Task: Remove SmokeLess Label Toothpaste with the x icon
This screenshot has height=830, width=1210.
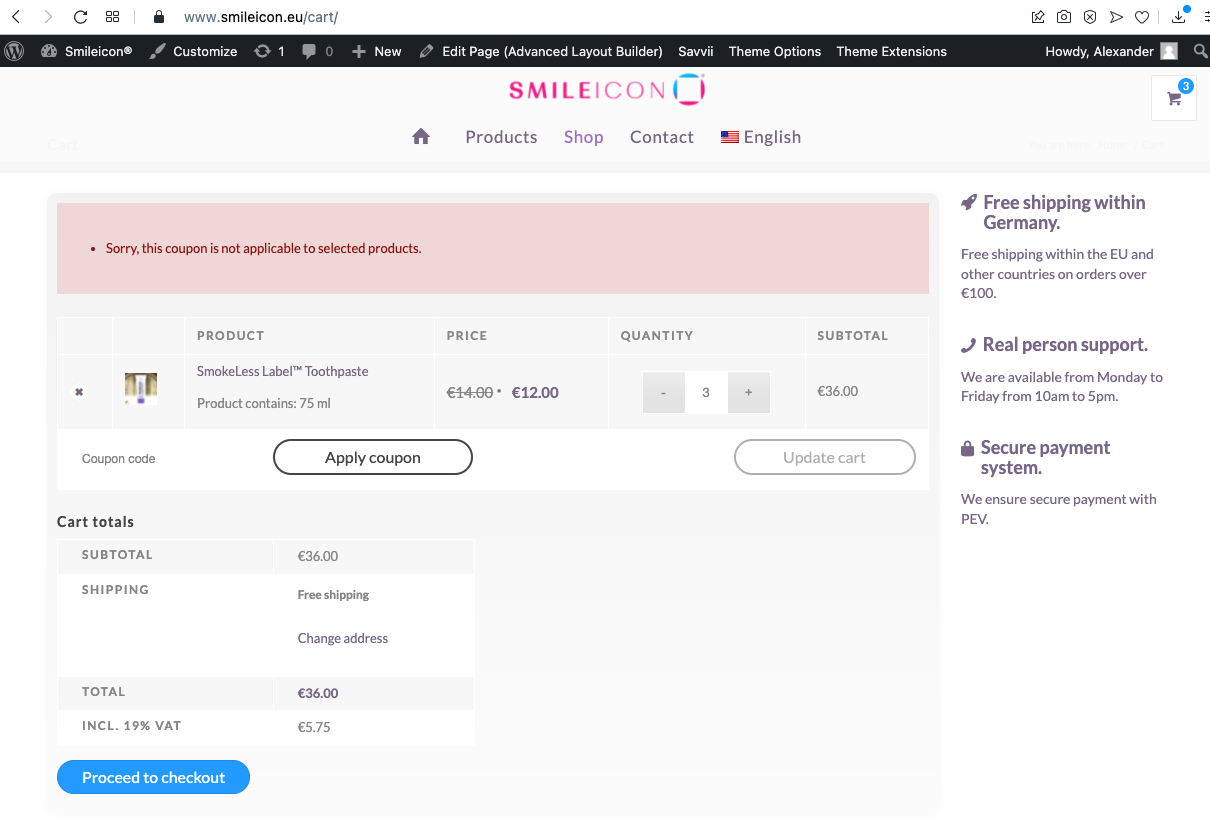Action: [79, 392]
